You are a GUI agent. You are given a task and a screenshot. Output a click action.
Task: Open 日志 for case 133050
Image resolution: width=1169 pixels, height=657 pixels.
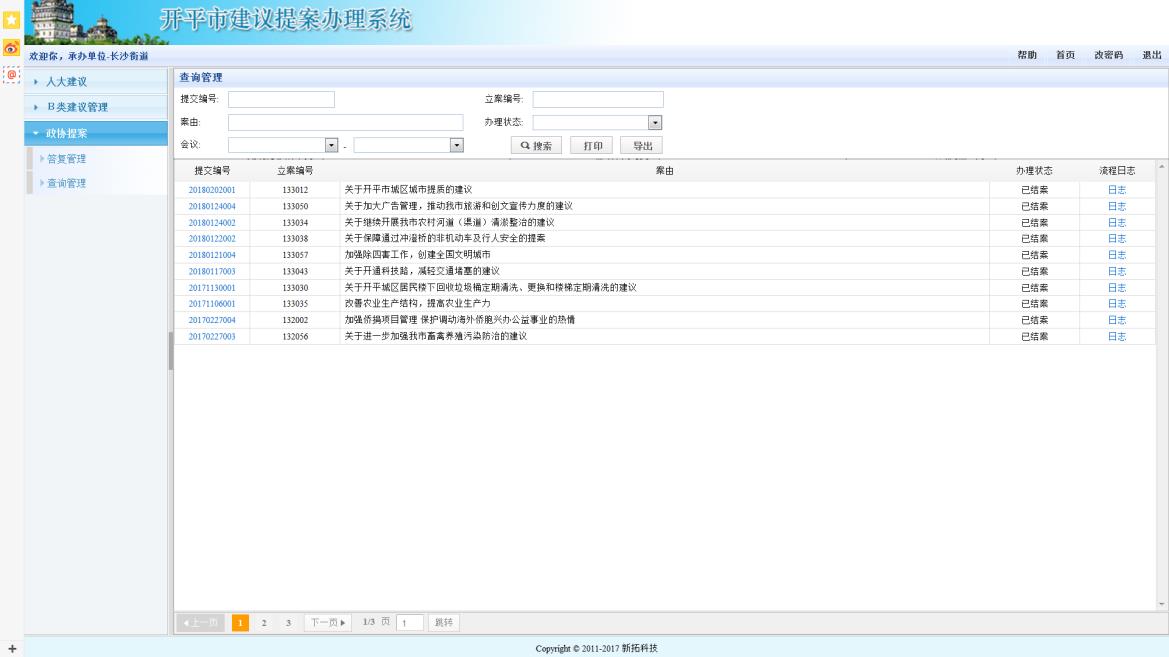pyautogui.click(x=1116, y=206)
